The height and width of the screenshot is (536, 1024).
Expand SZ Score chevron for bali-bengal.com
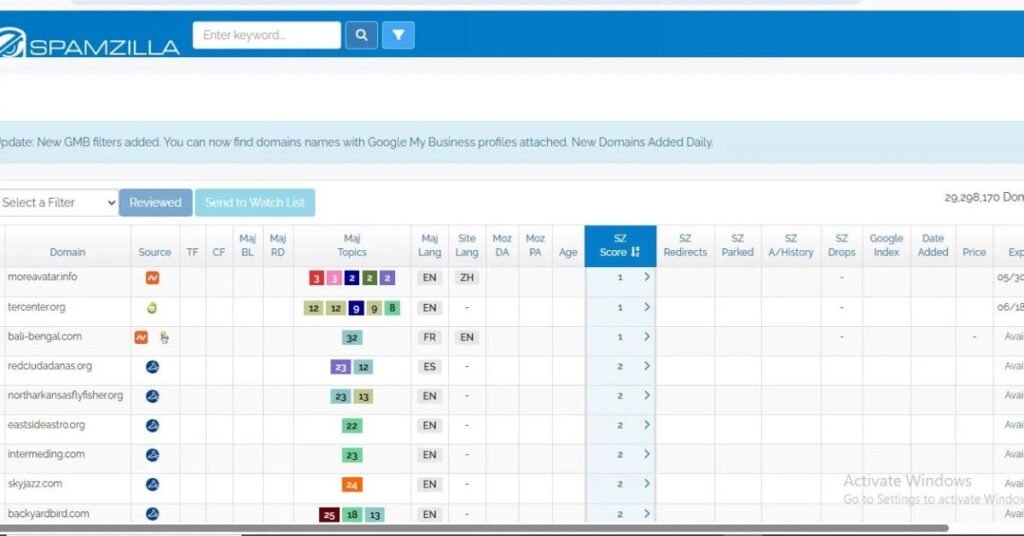coord(647,336)
